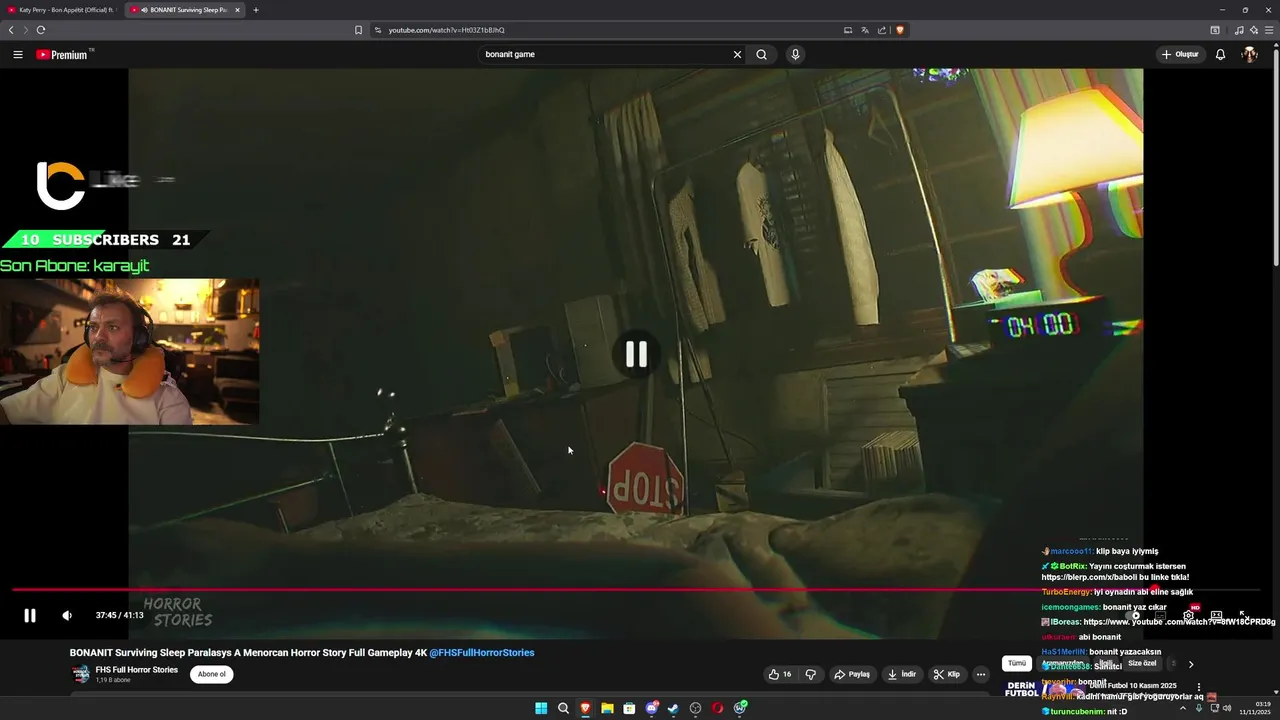Open File Explorer from the taskbar

tap(607, 708)
